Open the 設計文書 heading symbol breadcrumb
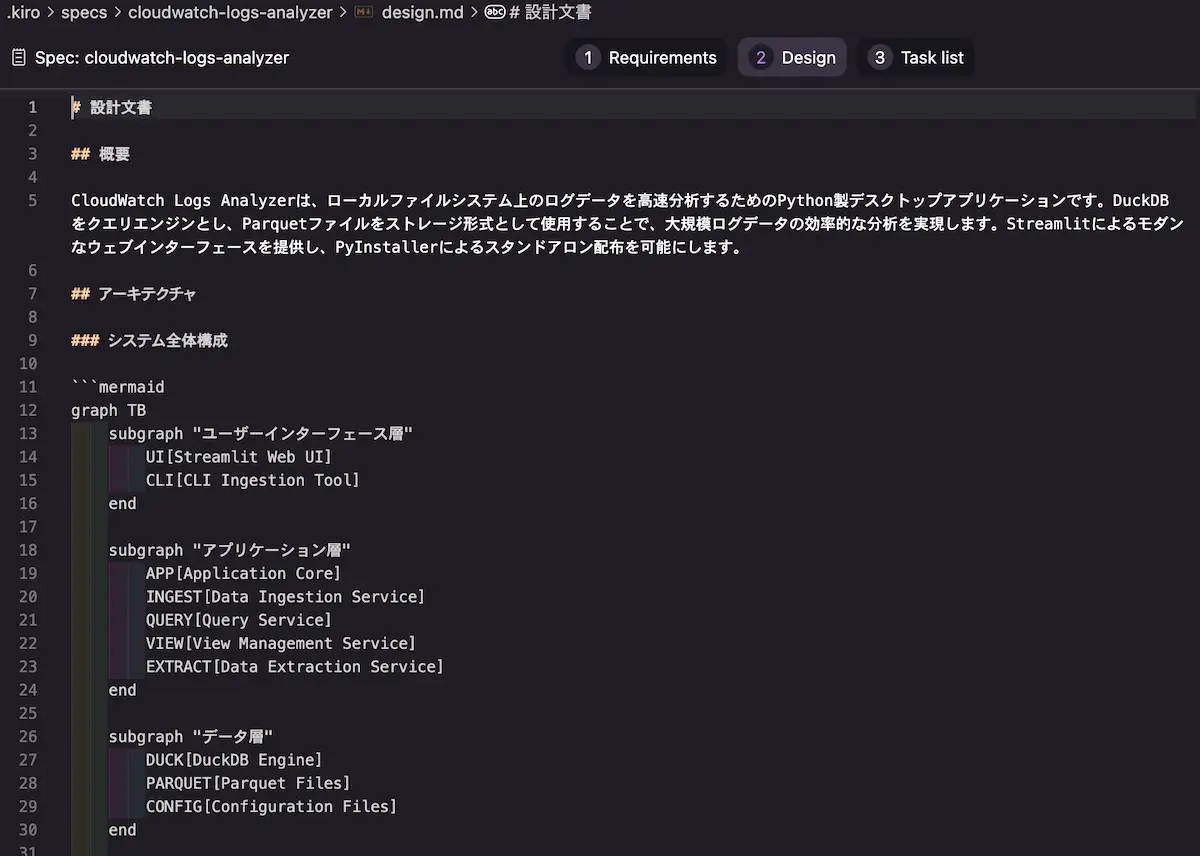1200x856 pixels. point(550,13)
